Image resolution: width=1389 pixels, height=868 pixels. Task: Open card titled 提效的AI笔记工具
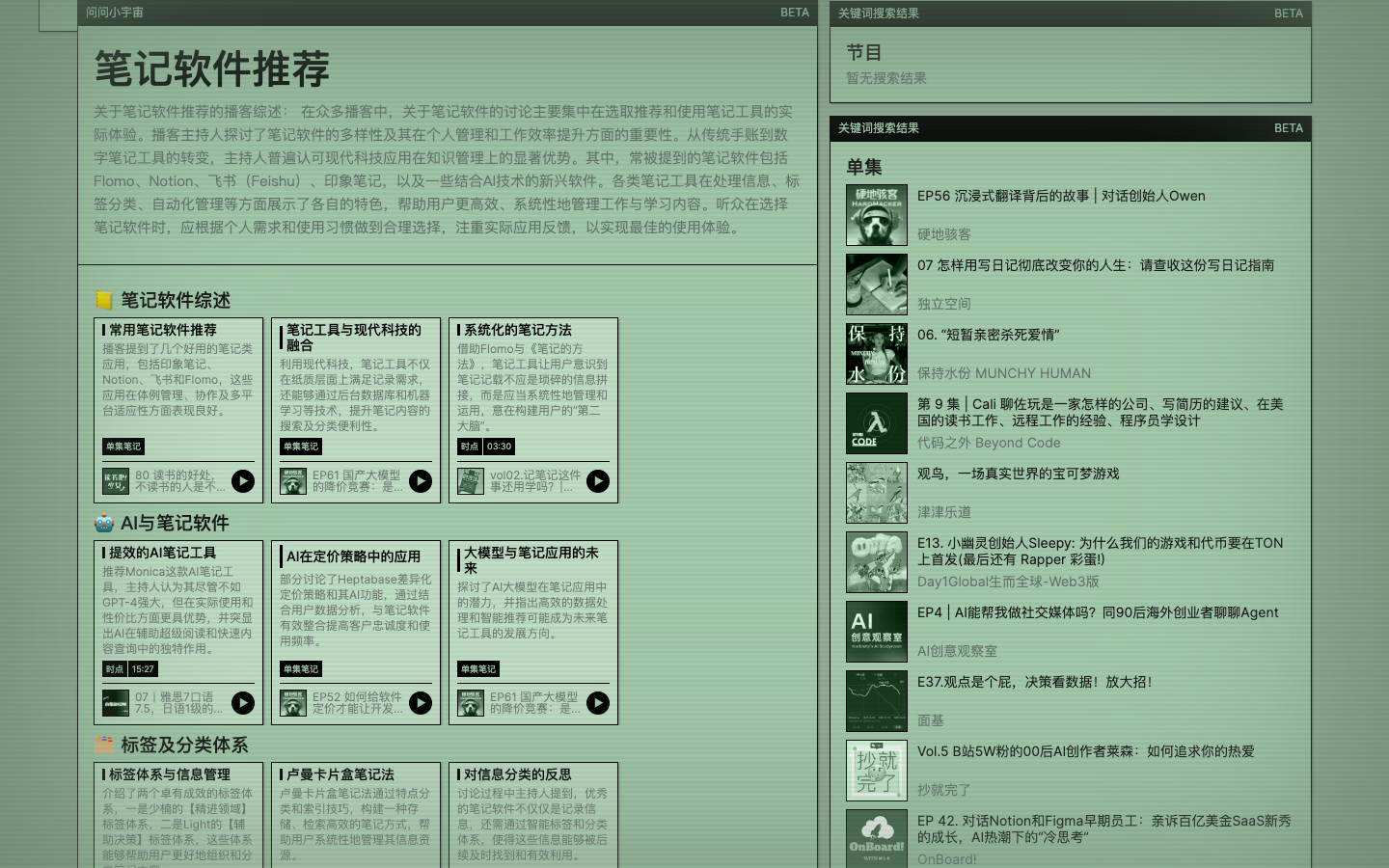click(178, 633)
